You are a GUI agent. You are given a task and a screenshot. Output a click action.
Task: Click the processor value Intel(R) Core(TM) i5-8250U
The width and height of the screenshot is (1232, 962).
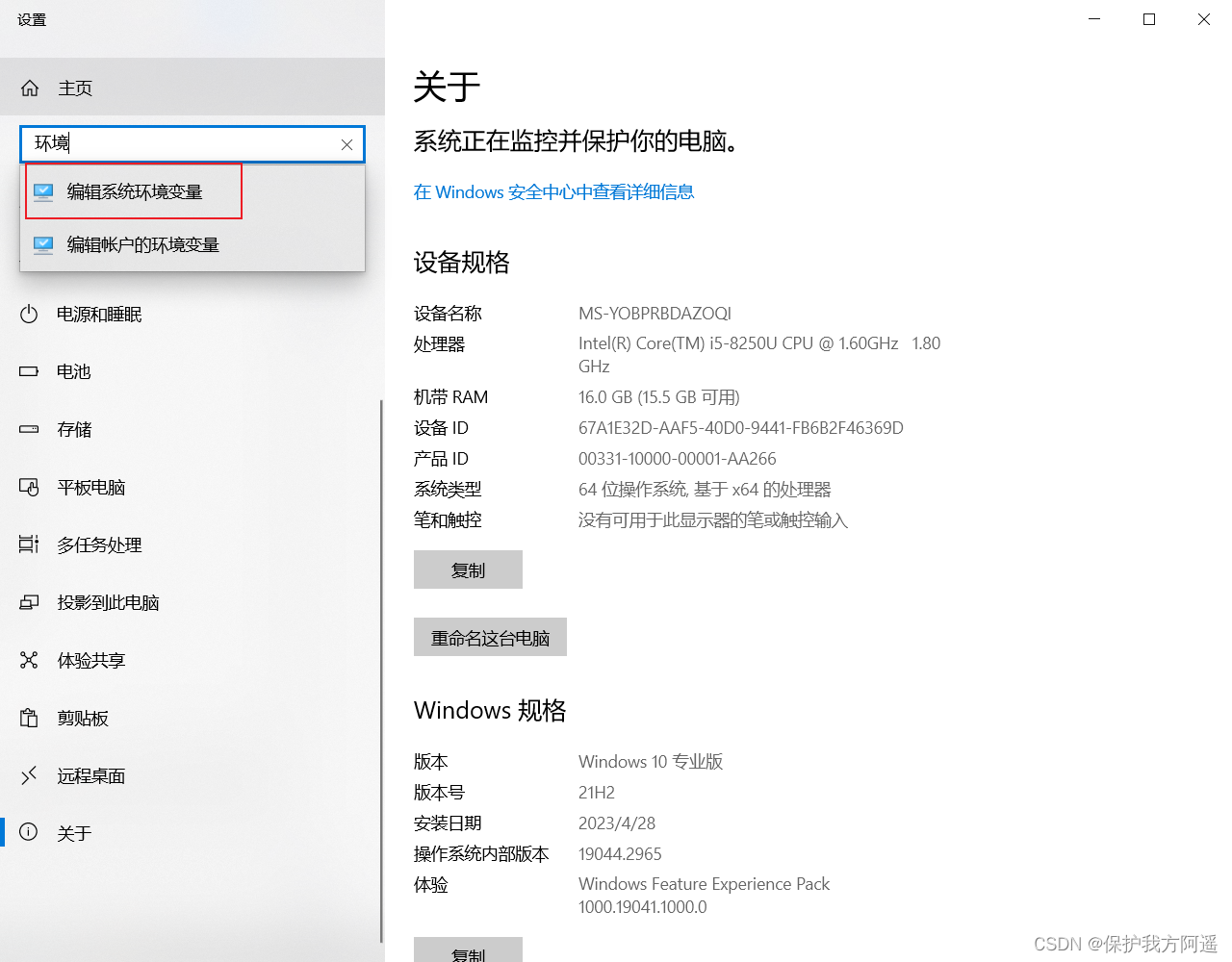click(759, 354)
